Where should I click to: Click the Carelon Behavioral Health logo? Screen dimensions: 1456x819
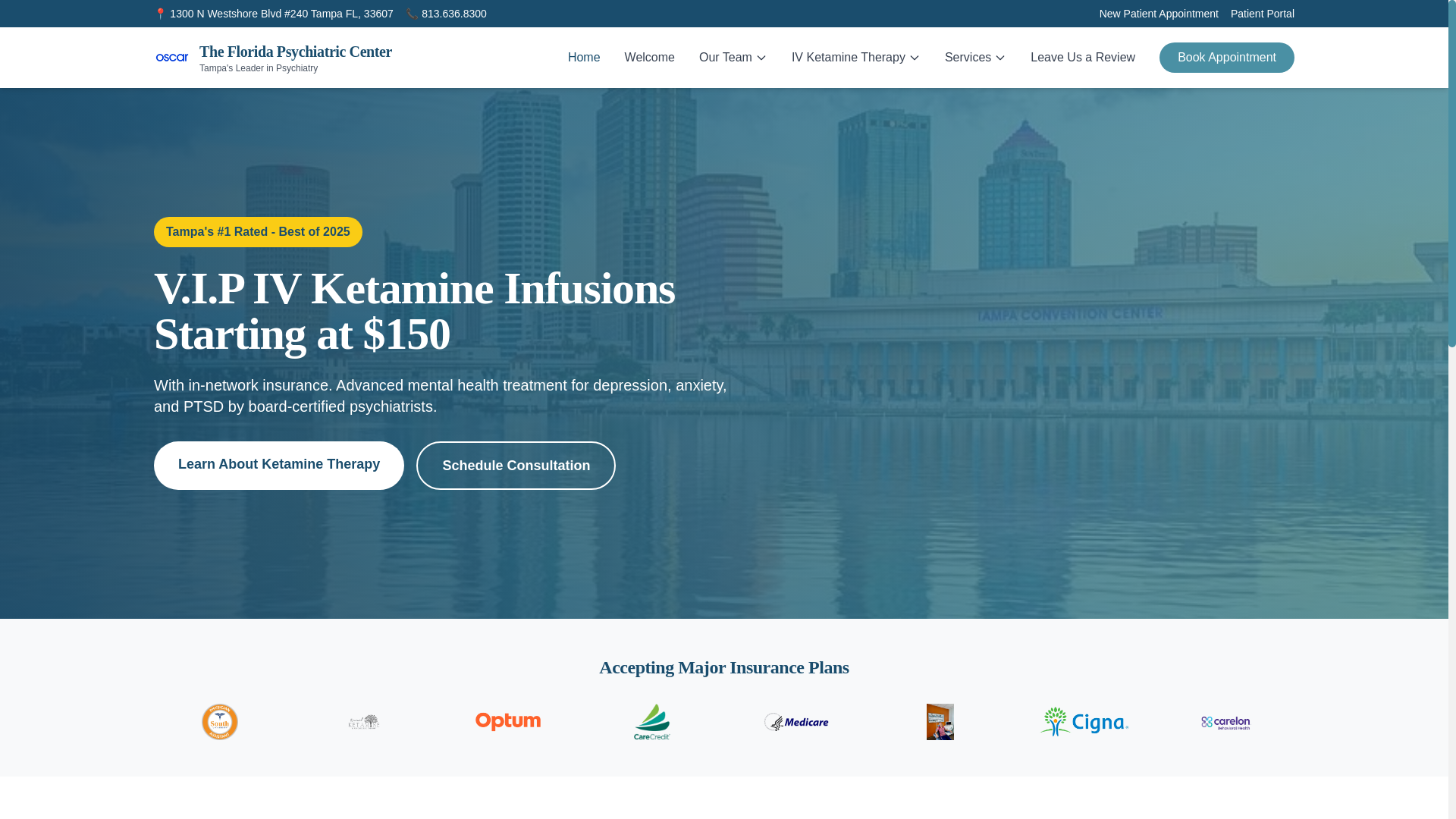coord(1225,723)
